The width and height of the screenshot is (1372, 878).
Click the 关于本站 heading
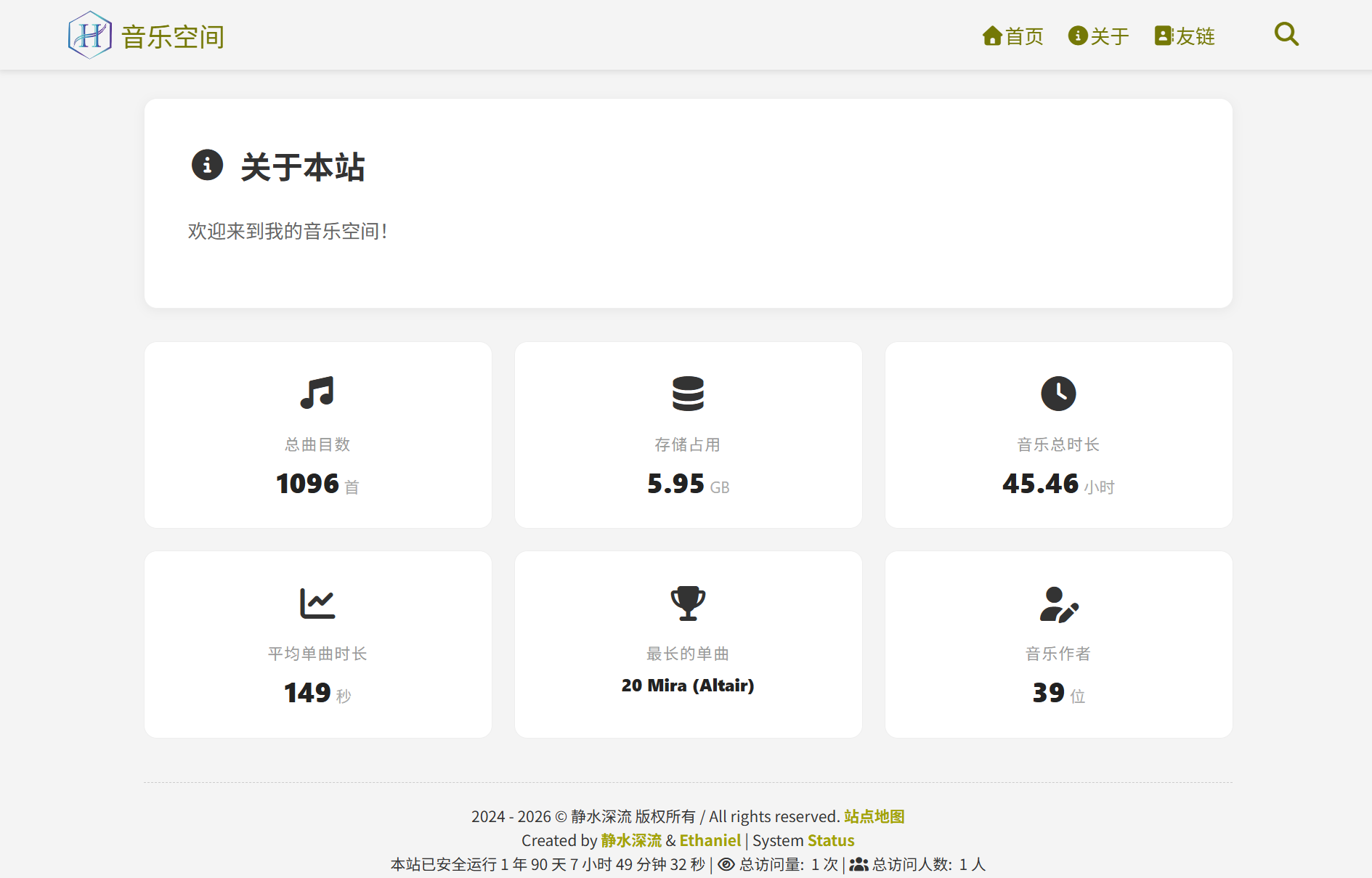coord(303,166)
